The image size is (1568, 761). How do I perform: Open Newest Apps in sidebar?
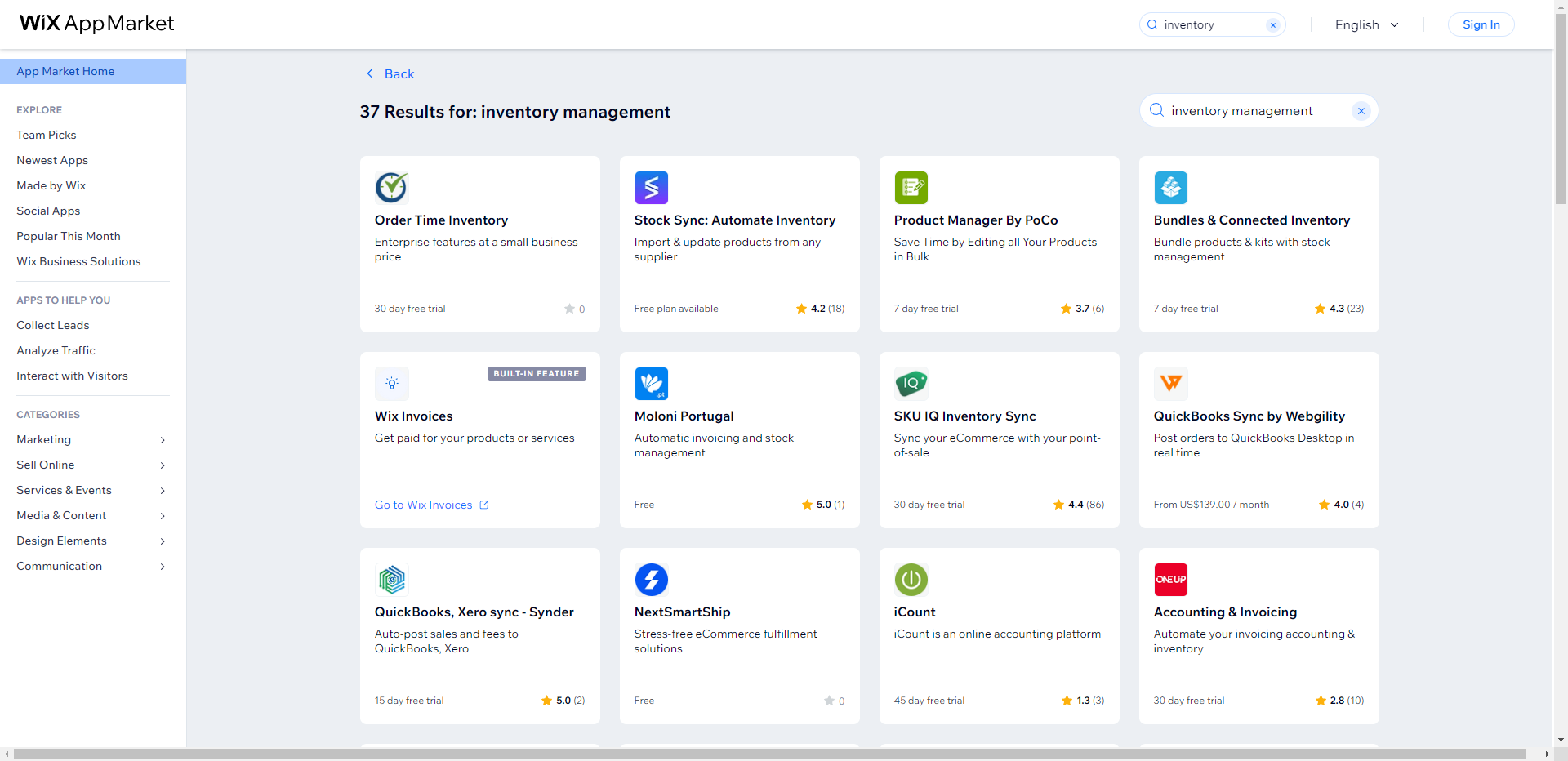(52, 160)
